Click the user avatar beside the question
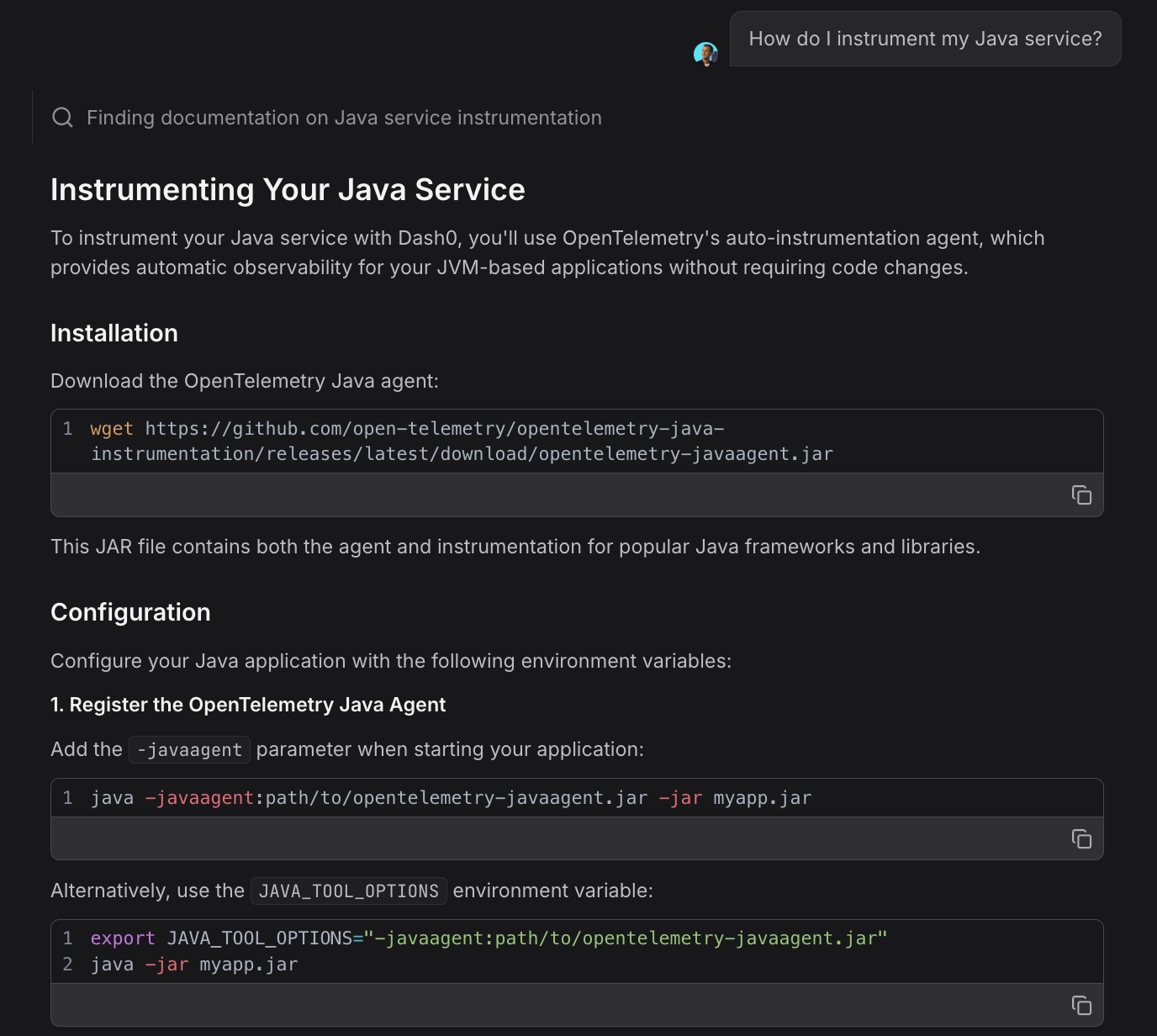Screen dimensions: 1157x1036 click(705, 54)
